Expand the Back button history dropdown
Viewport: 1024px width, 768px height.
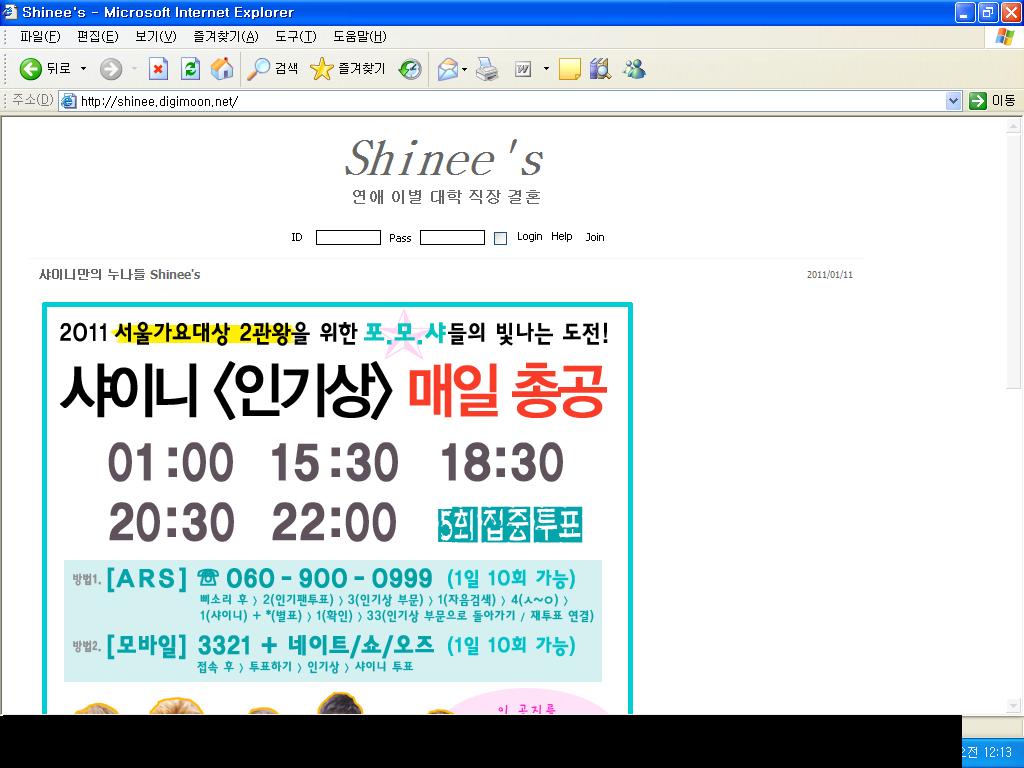[x=84, y=69]
